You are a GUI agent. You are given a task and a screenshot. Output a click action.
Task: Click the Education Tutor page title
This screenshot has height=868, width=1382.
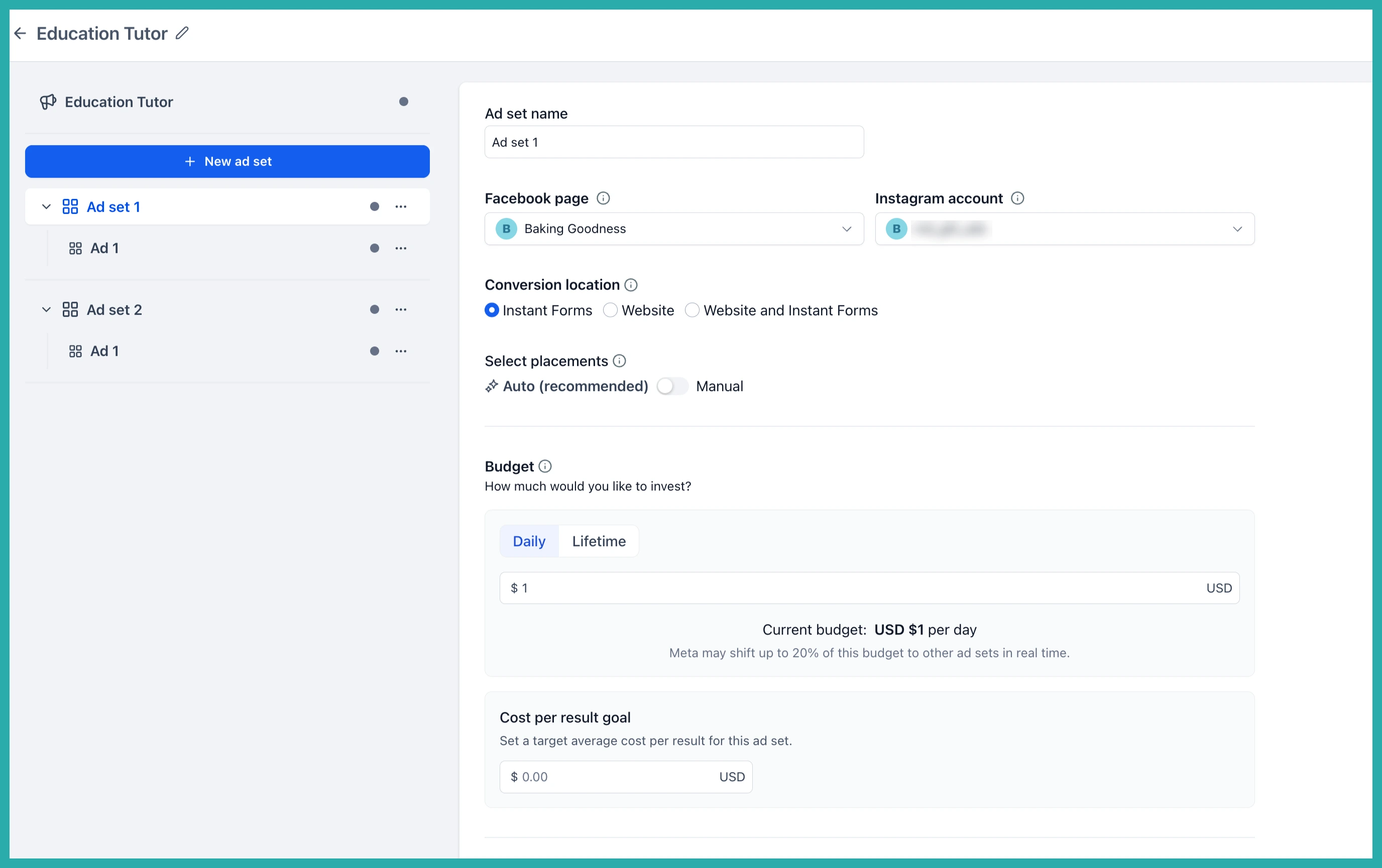pyautogui.click(x=101, y=33)
